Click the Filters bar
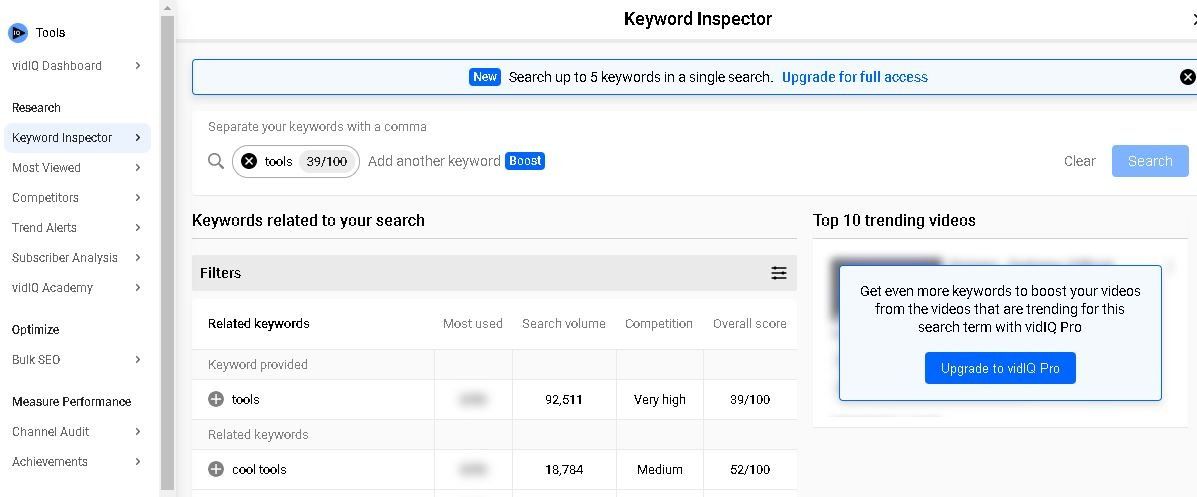Viewport: 1197px width, 497px height. click(x=494, y=273)
